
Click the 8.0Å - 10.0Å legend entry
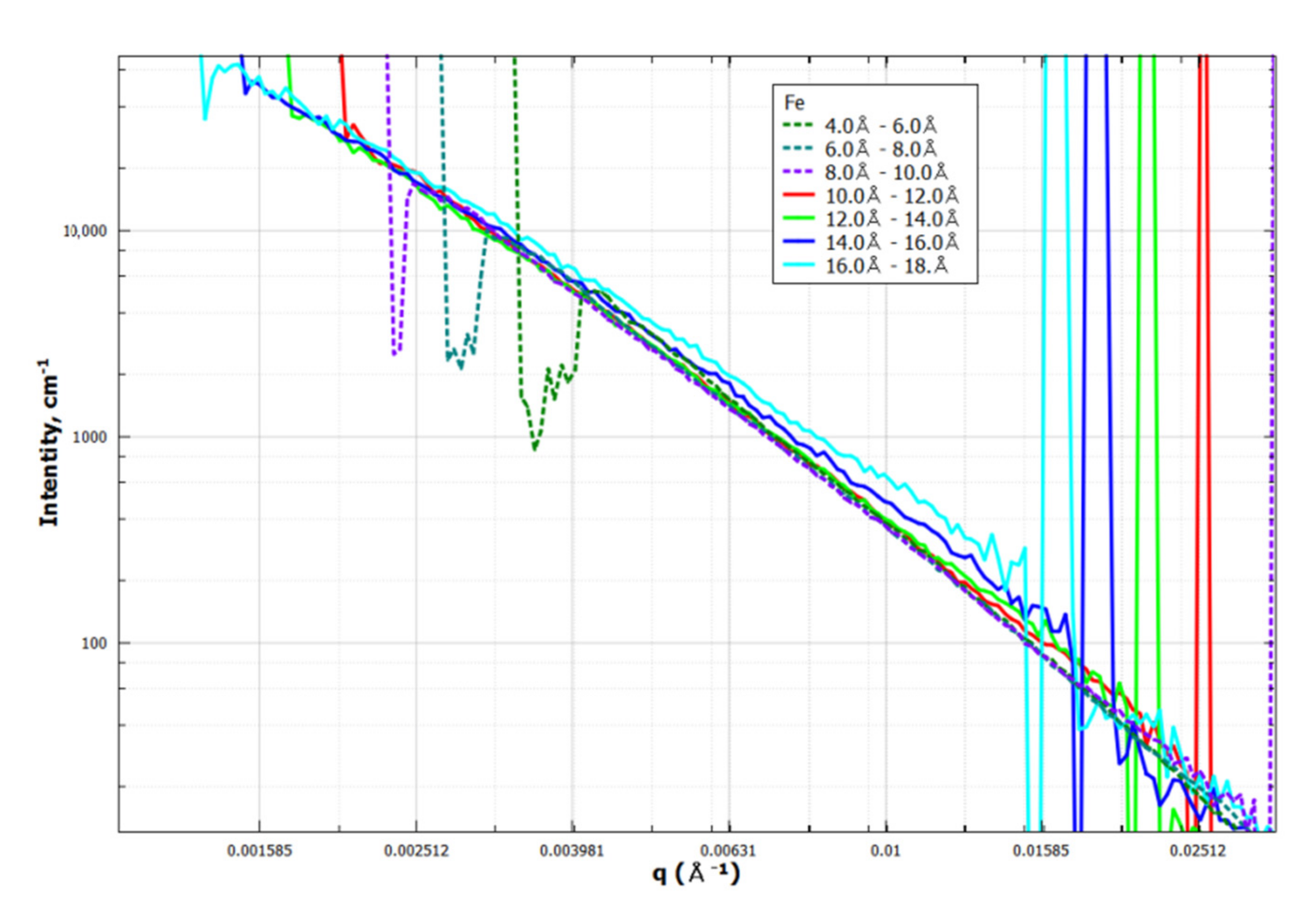(x=886, y=172)
